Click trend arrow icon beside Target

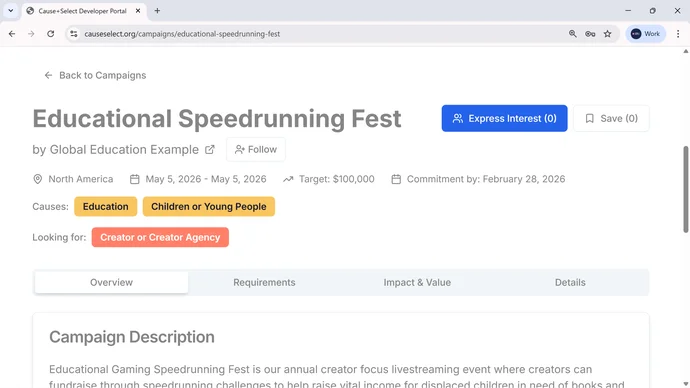(x=288, y=179)
